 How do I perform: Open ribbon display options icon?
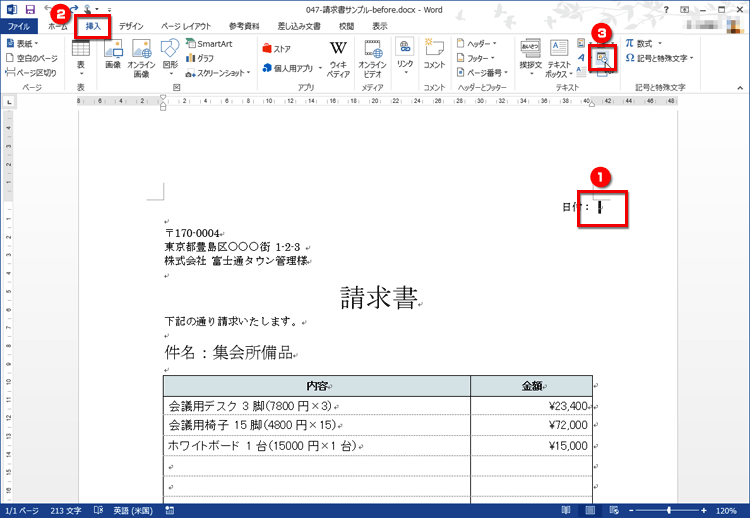click(685, 10)
